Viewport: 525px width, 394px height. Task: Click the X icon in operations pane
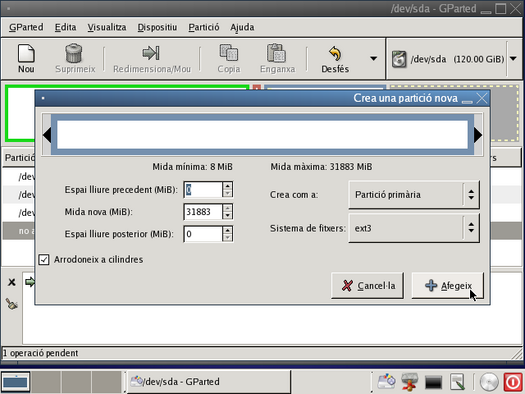[x=12, y=282]
